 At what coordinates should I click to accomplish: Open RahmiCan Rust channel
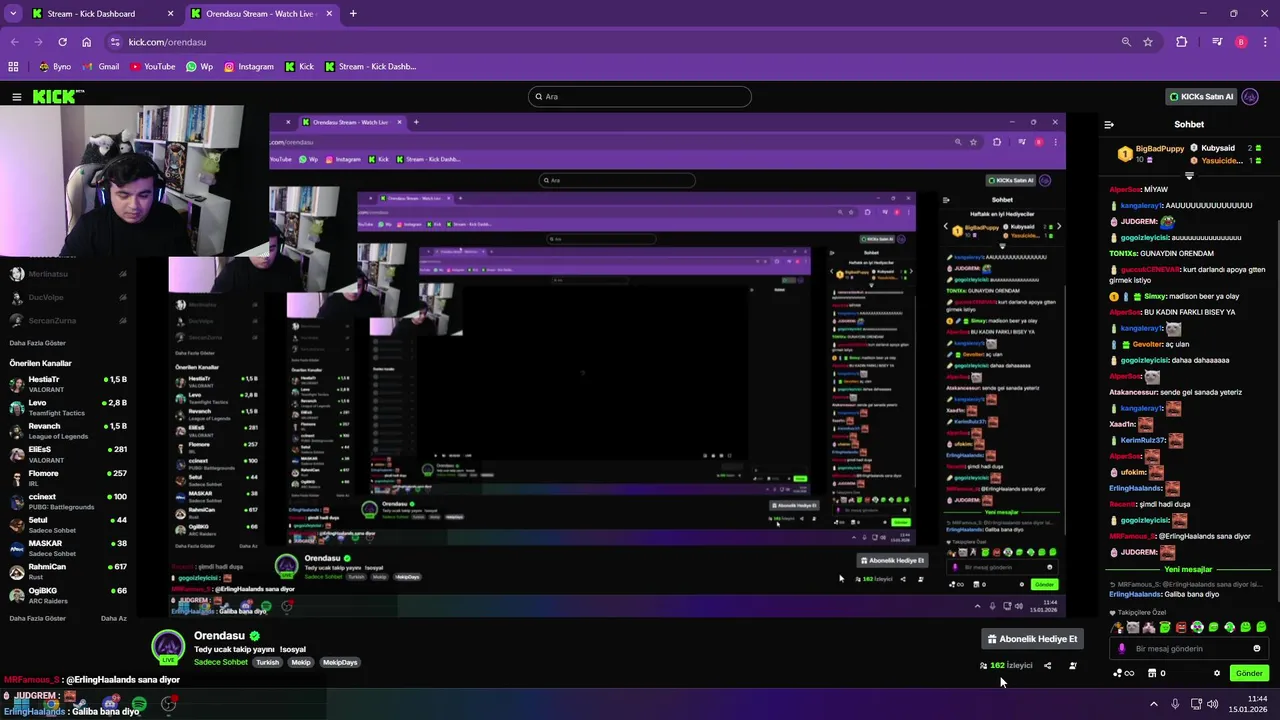(x=68, y=572)
